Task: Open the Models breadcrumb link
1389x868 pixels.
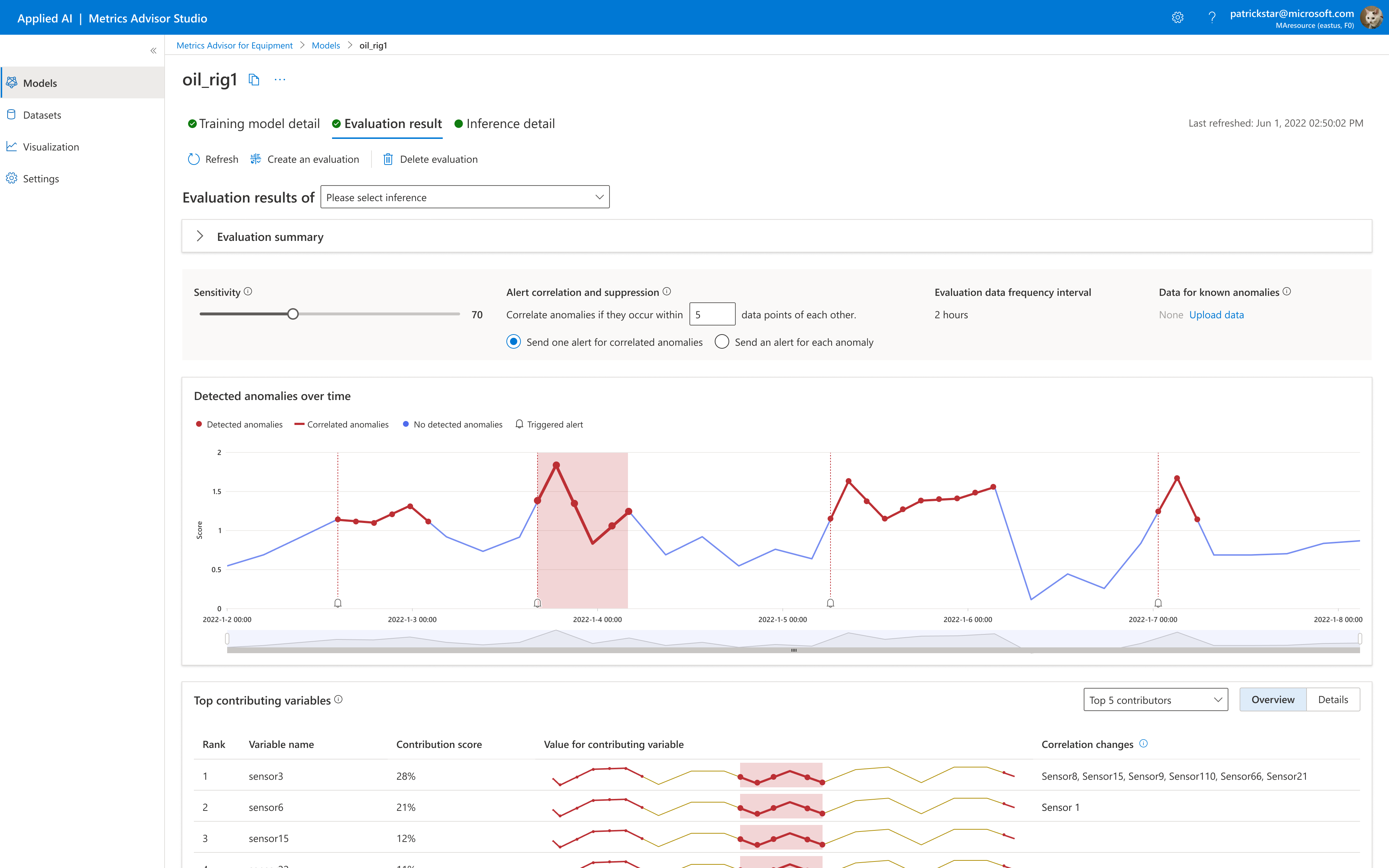Action: pos(326,45)
